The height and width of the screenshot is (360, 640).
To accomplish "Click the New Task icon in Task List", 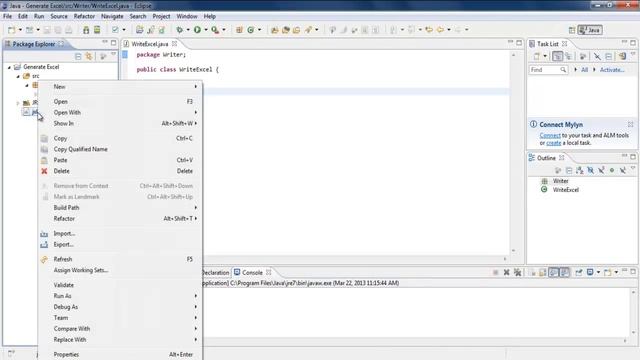I will pos(537,56).
